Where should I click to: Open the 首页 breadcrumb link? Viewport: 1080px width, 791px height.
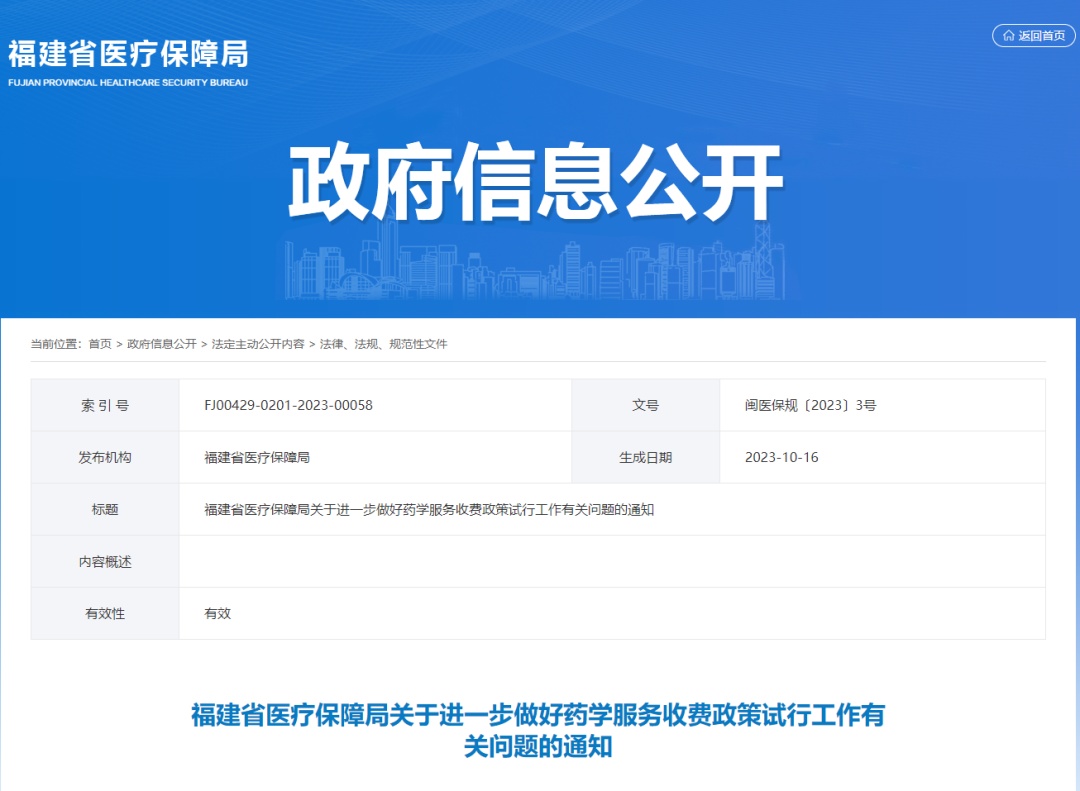(103, 343)
